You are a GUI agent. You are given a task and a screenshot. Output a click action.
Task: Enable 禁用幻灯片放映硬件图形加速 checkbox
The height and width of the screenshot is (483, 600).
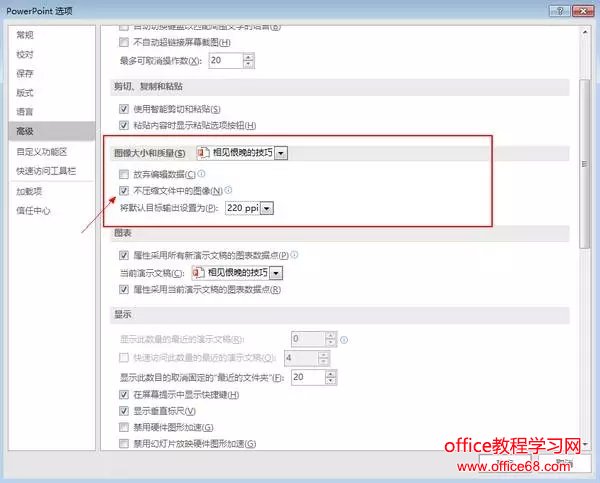click(124, 444)
